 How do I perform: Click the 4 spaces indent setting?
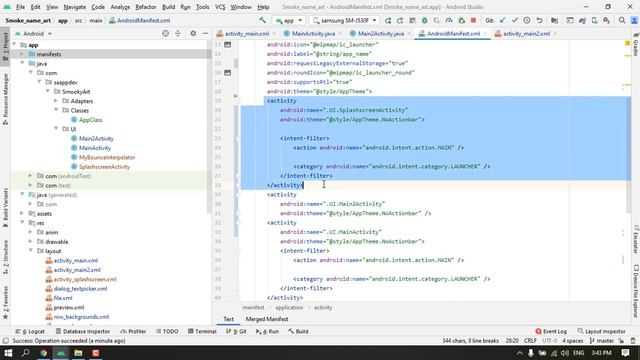point(573,341)
